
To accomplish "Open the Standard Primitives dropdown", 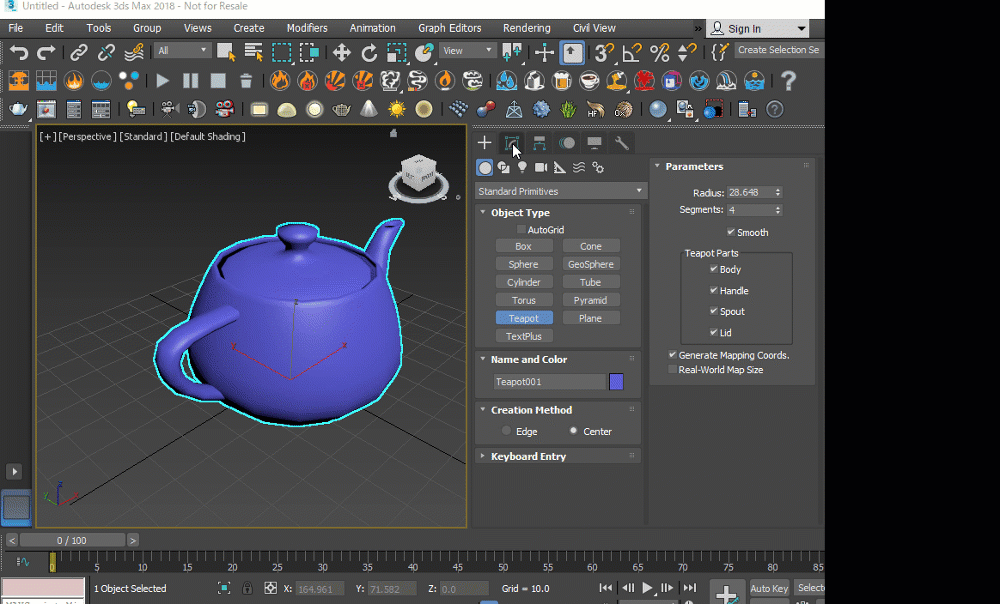I will [x=560, y=191].
